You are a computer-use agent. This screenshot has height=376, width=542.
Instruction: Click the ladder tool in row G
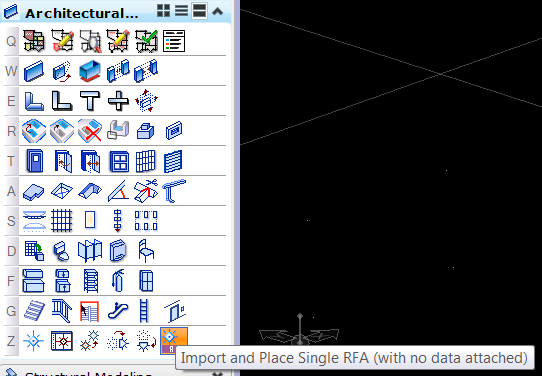[144, 310]
